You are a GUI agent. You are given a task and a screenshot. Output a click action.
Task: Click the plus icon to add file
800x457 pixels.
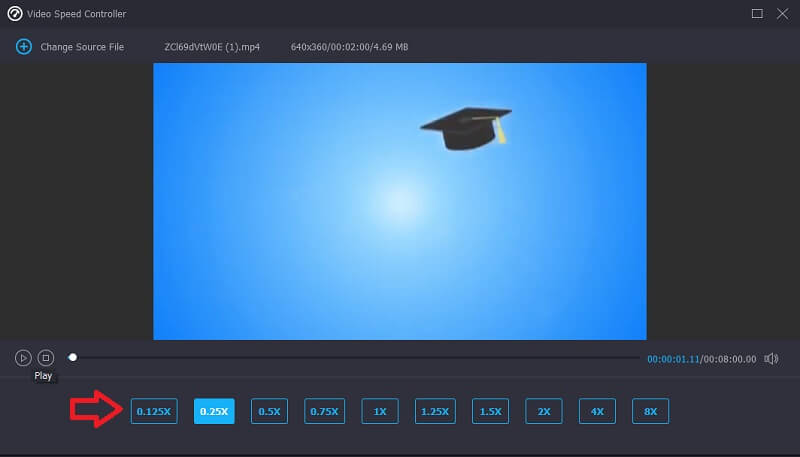23,47
